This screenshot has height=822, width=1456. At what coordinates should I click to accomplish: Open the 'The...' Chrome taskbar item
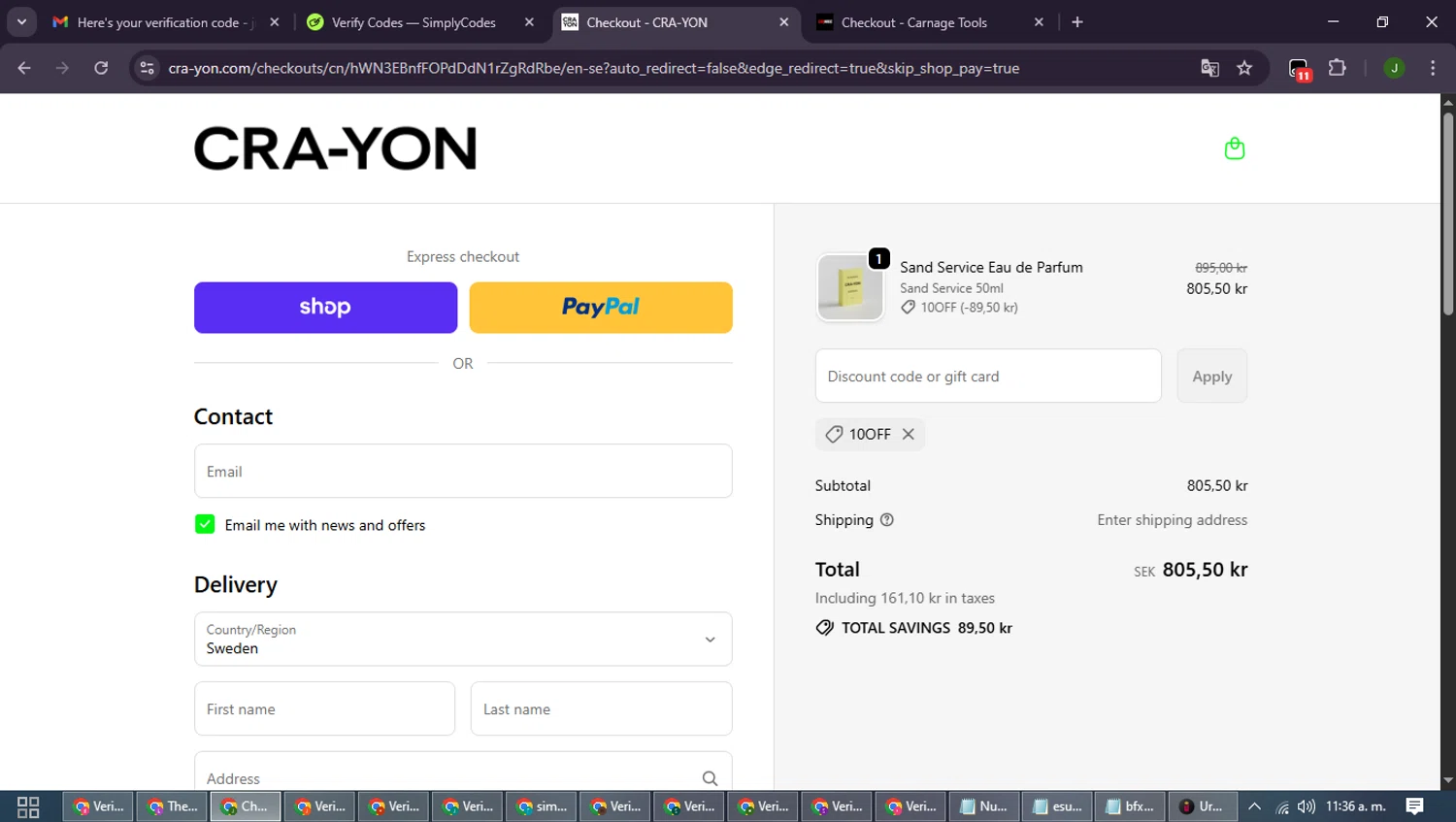pyautogui.click(x=173, y=806)
